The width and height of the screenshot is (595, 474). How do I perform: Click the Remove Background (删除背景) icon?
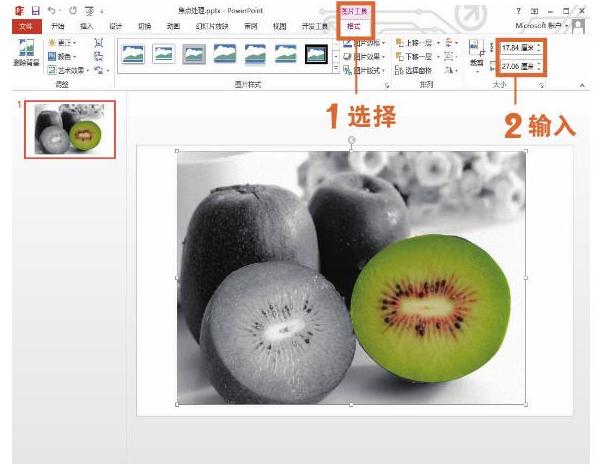[26, 52]
